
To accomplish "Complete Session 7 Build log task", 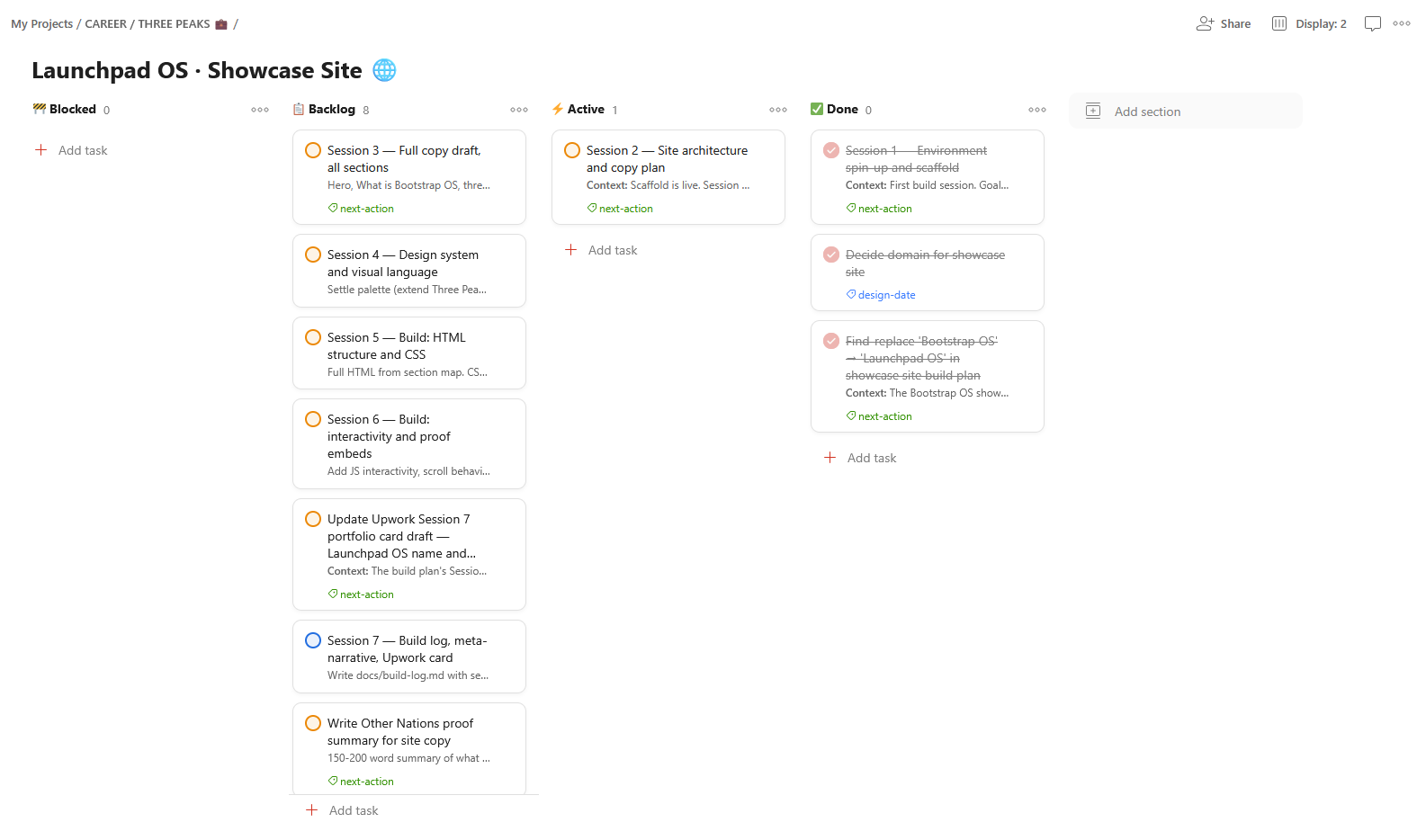I will point(313,640).
